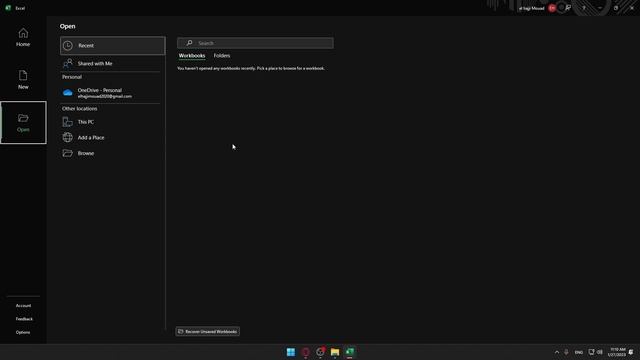This screenshot has width=640, height=360.
Task: Open the notification center icon
Action: click(631, 352)
